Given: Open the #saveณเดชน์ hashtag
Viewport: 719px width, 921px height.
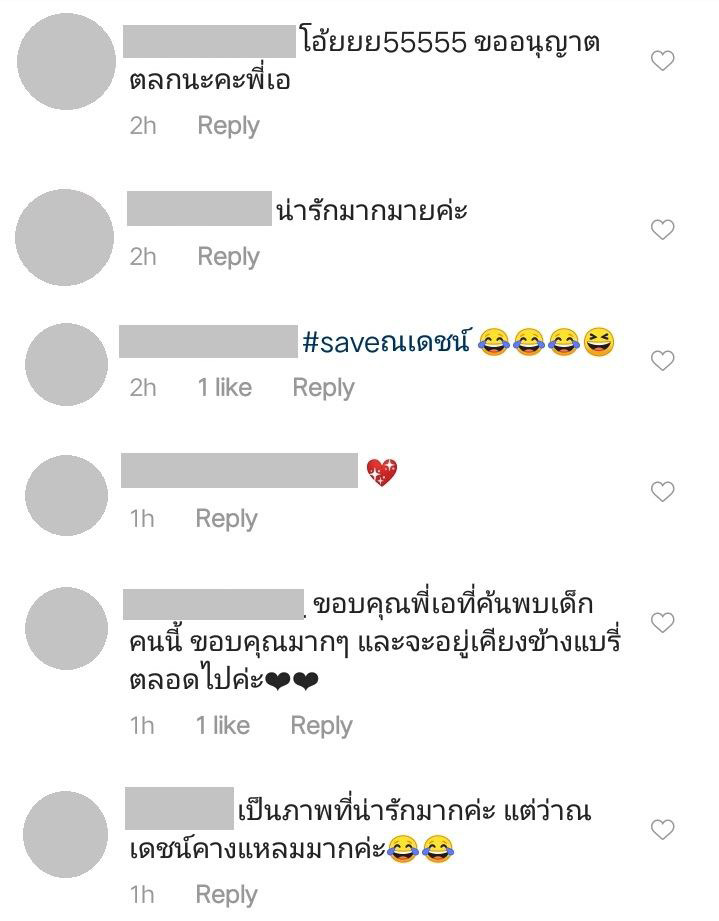Looking at the screenshot, I should pyautogui.click(x=386, y=341).
